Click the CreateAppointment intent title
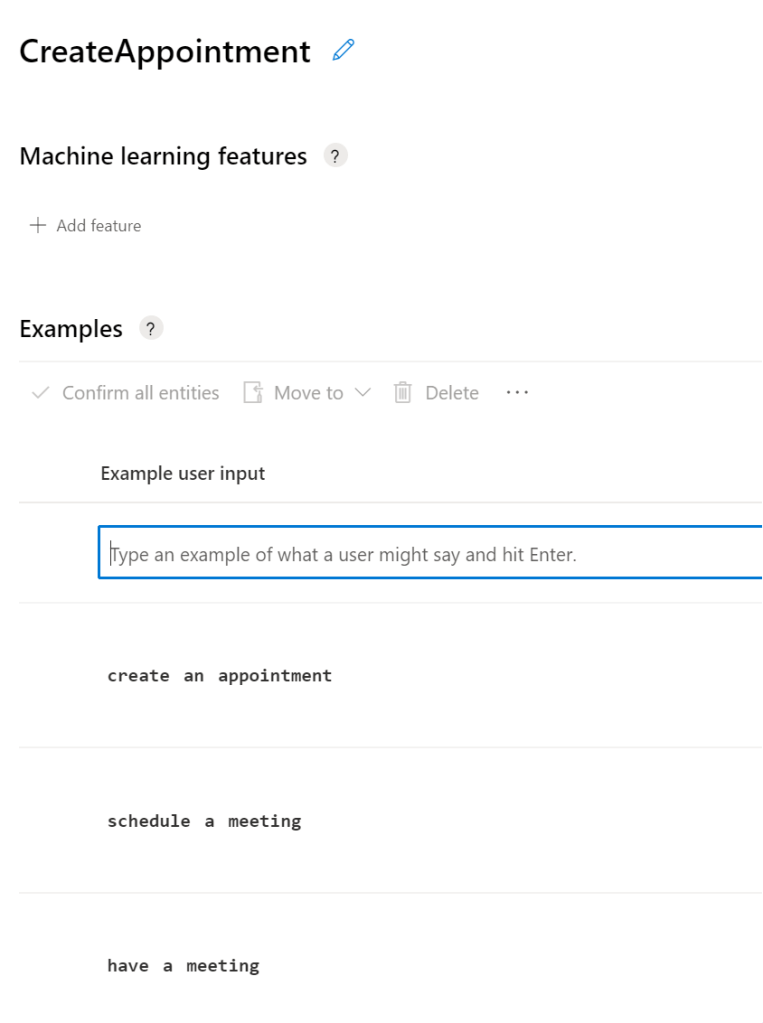763x1023 pixels. tap(165, 51)
